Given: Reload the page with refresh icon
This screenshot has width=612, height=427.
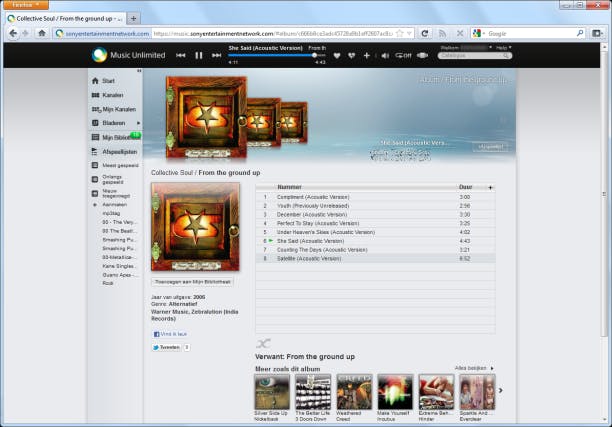Looking at the screenshot, I should click(425, 34).
